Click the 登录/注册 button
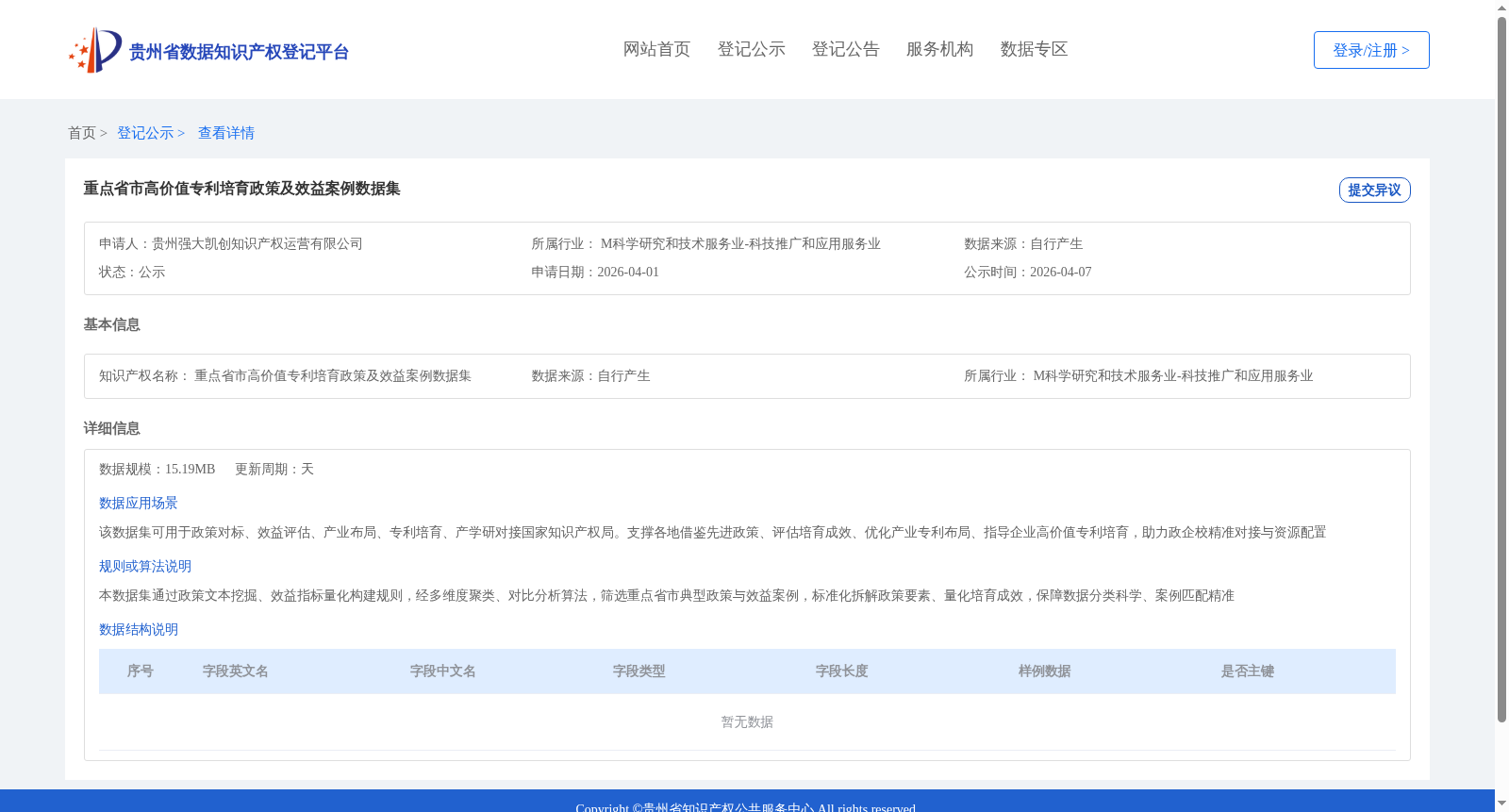The image size is (1509, 812). [x=1371, y=50]
